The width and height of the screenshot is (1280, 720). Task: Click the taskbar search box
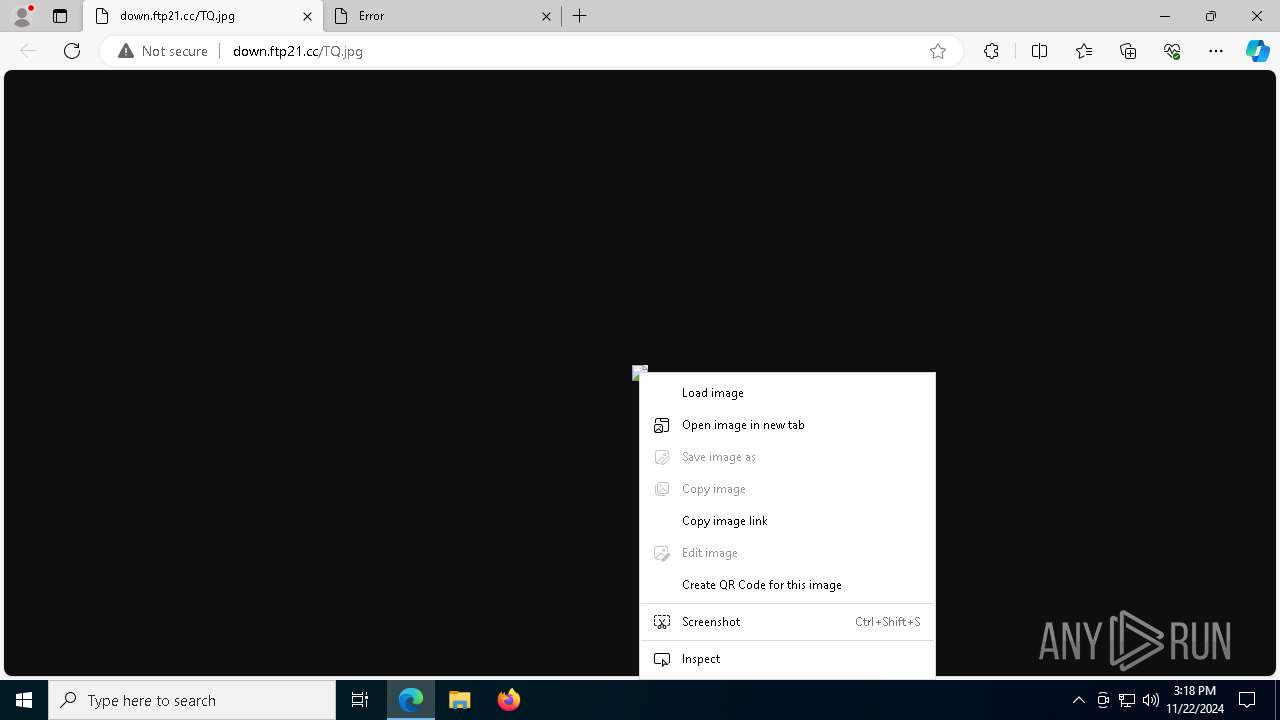coord(192,700)
